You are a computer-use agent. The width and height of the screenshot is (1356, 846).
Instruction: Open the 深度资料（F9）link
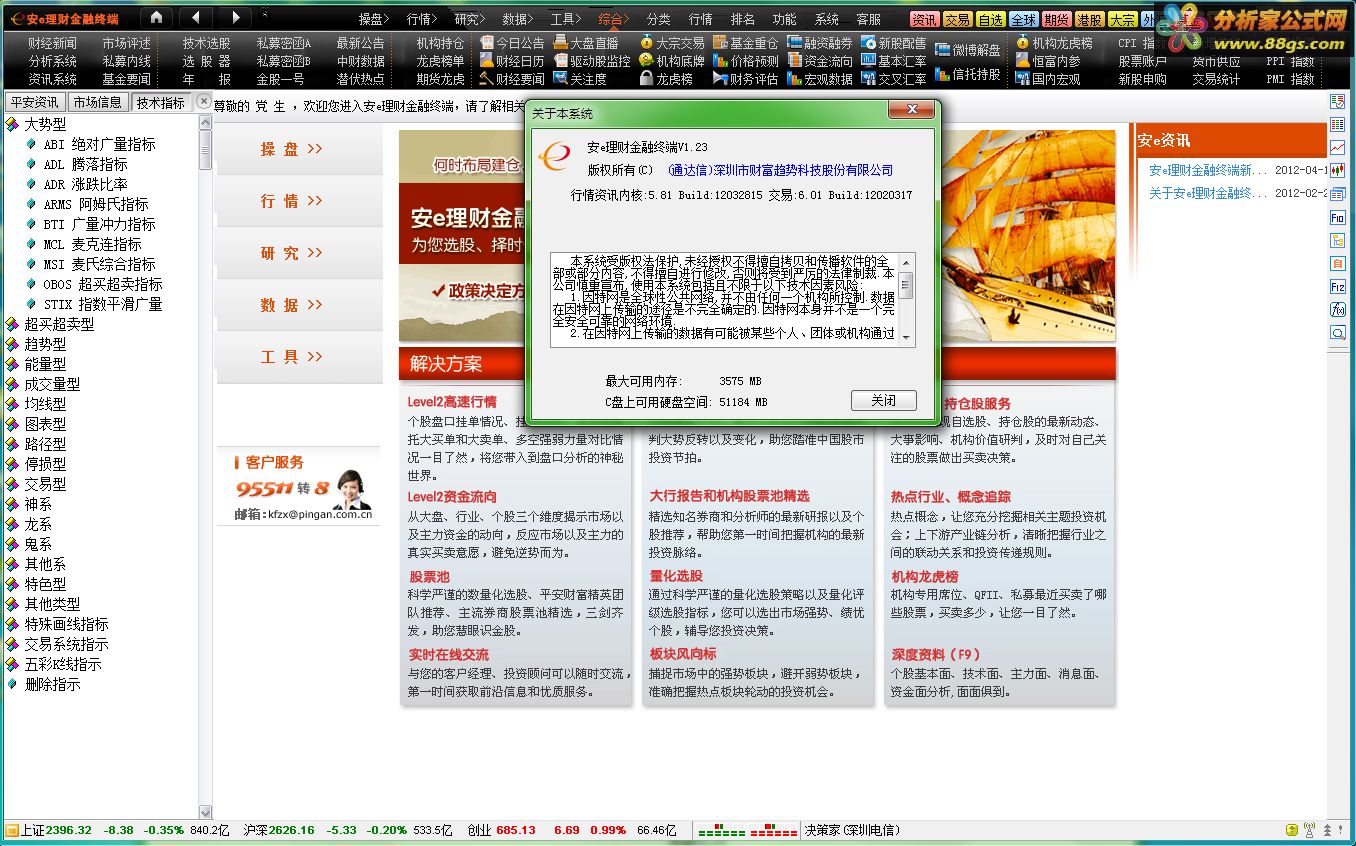click(x=936, y=655)
